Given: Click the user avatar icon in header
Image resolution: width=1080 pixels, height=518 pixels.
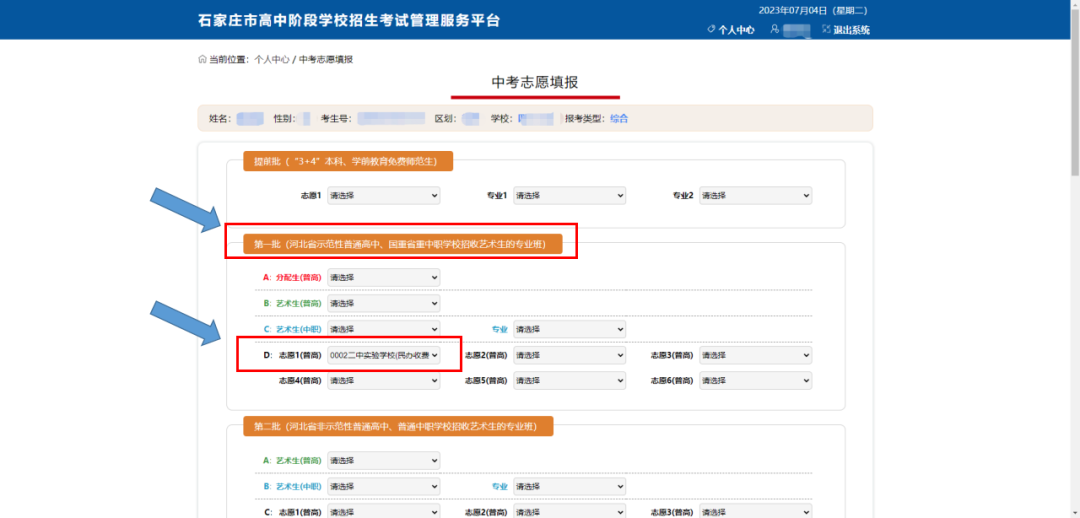Looking at the screenshot, I should point(775,30).
